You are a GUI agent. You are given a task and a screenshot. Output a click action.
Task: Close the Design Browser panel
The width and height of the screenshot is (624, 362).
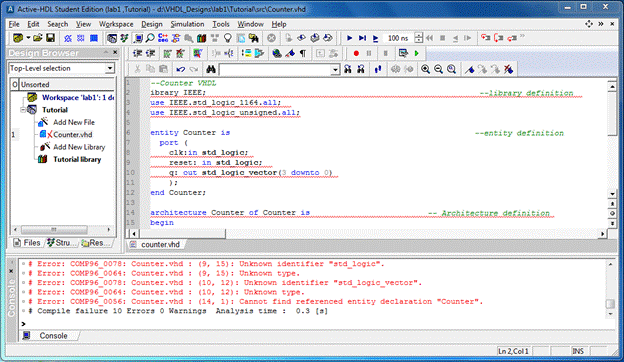(x=115, y=52)
